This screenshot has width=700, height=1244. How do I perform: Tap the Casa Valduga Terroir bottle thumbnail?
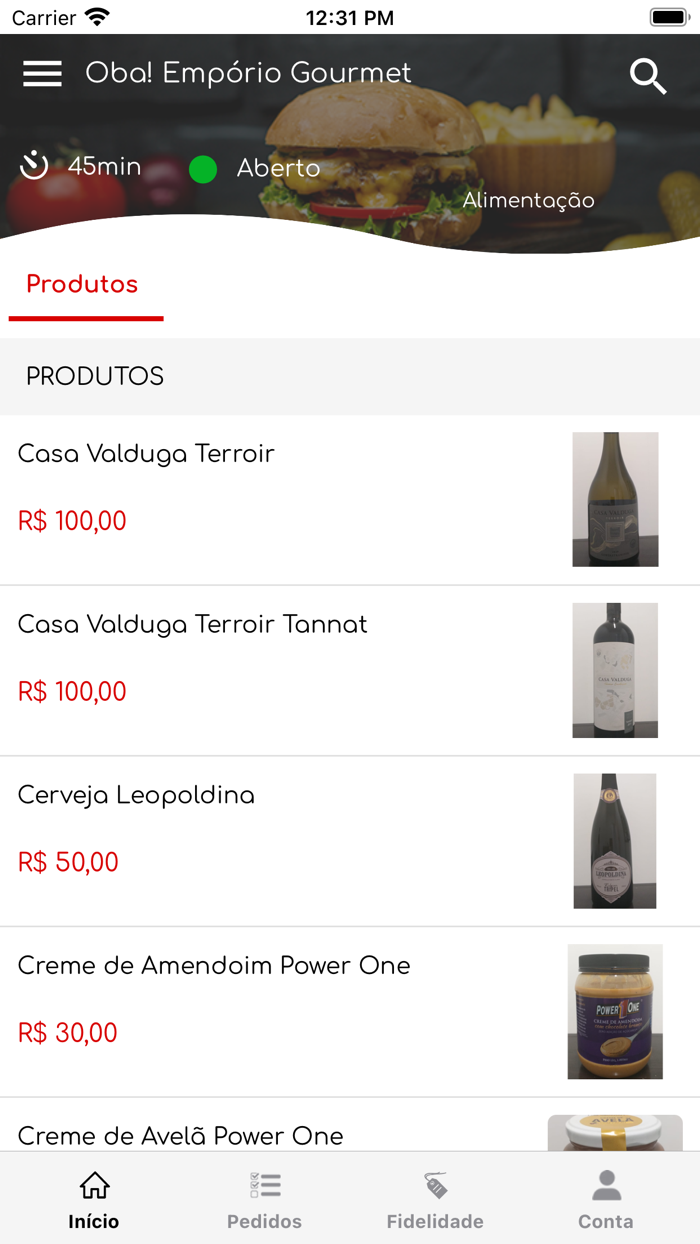(x=615, y=499)
